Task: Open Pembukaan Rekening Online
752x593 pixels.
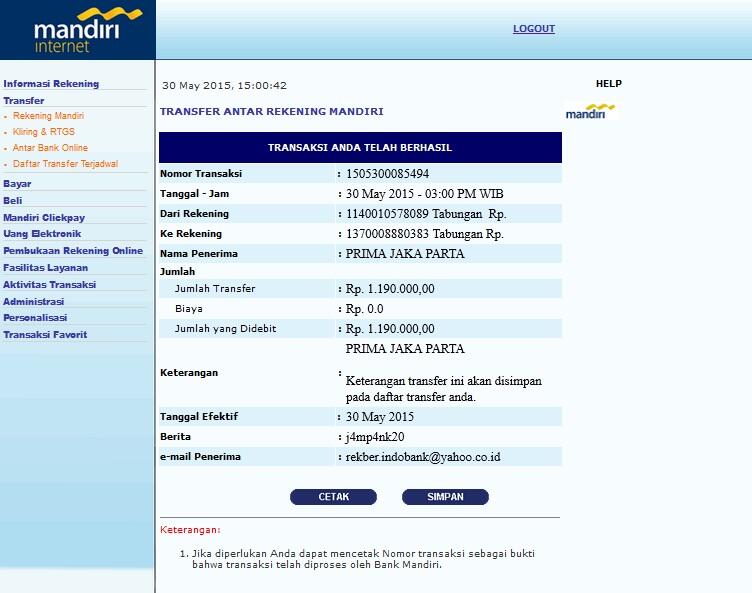Action: click(x=73, y=250)
